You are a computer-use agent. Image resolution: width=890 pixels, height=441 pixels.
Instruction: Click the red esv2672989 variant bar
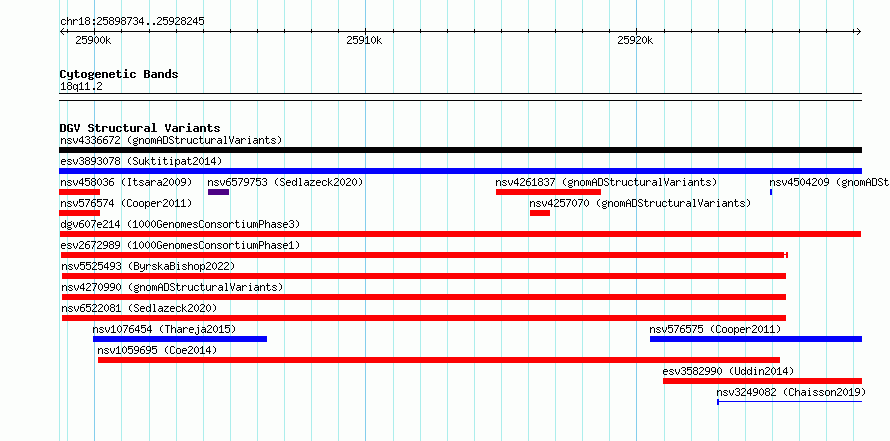[x=423, y=255]
